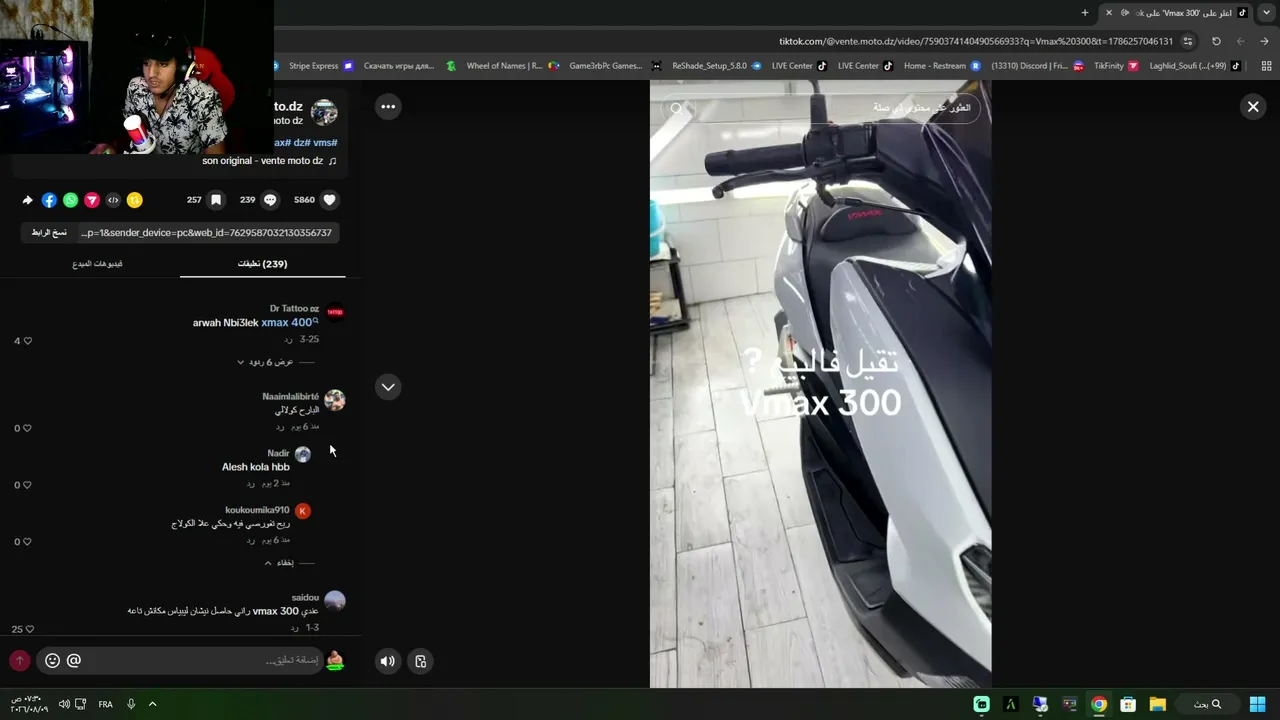The width and height of the screenshot is (1280, 720).
Task: Like koukoumika910's comment
Action: (x=27, y=542)
